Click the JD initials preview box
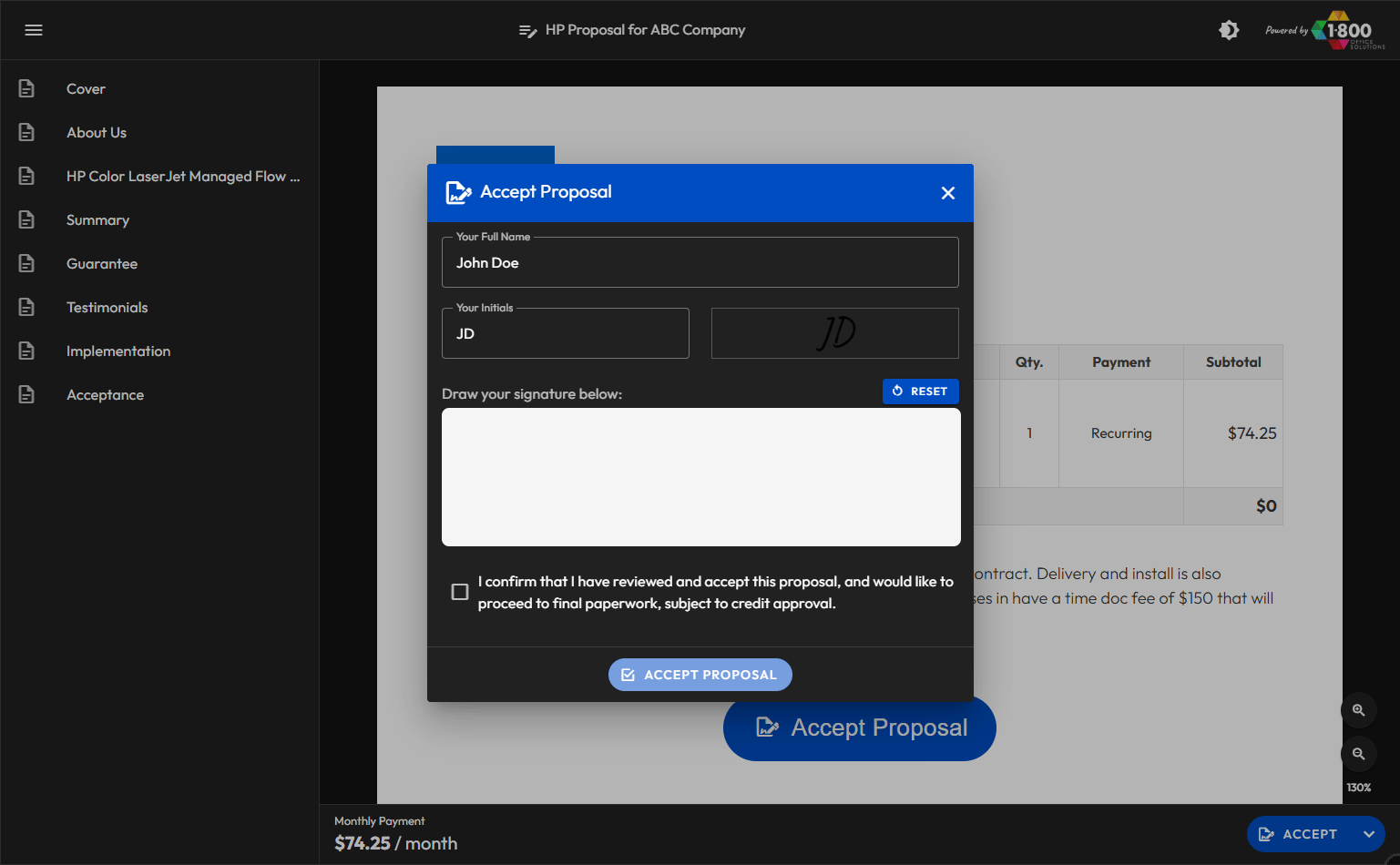The width and height of the screenshot is (1400, 865). 835,333
